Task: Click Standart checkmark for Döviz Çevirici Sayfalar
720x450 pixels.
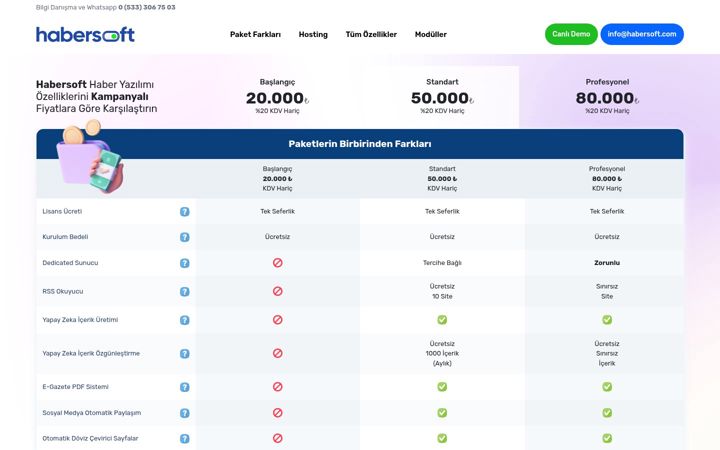Action: click(x=442, y=439)
